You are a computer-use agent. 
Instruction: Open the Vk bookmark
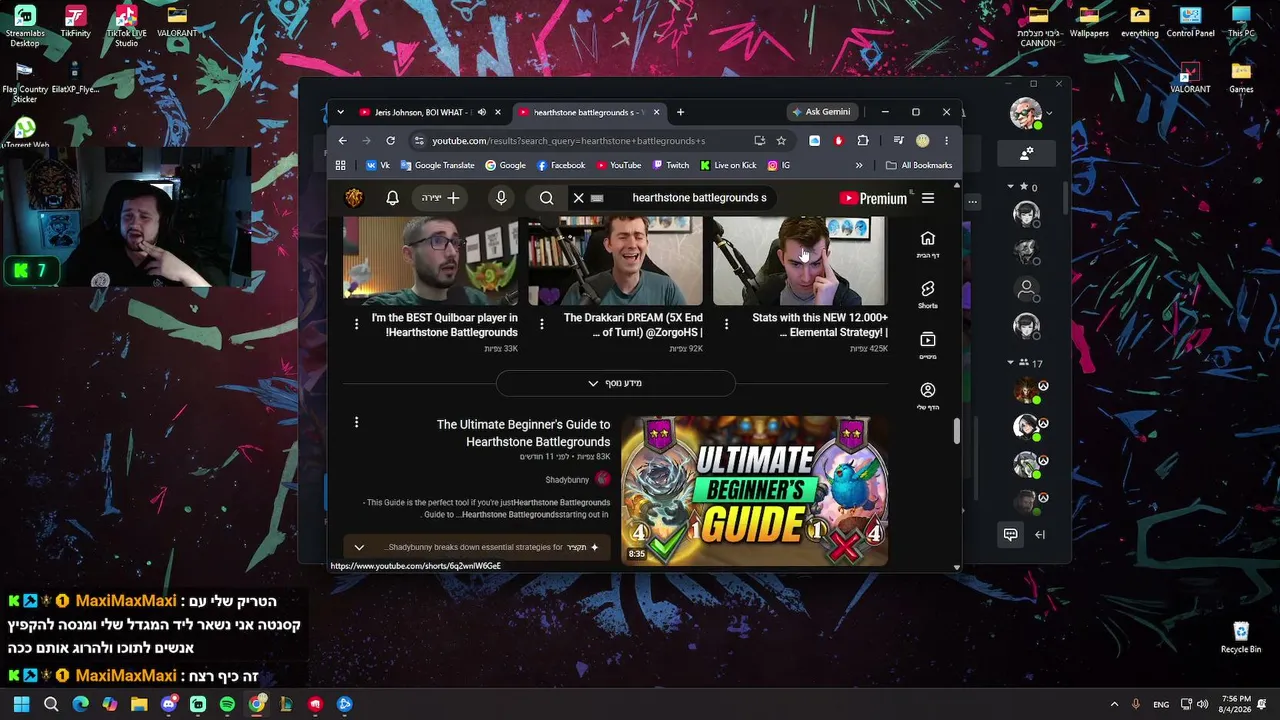[378, 165]
